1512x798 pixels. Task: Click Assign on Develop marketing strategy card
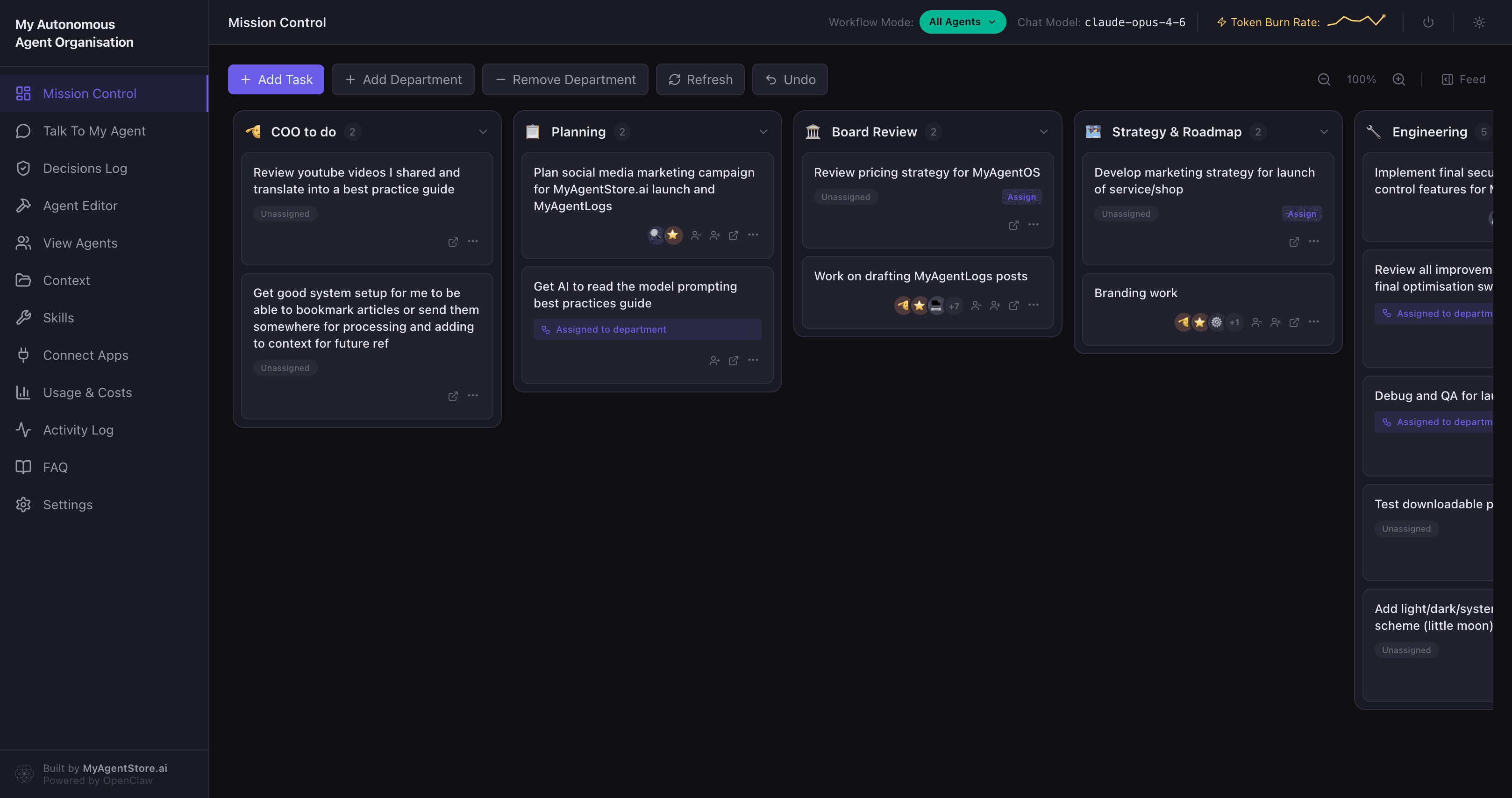pos(1301,214)
